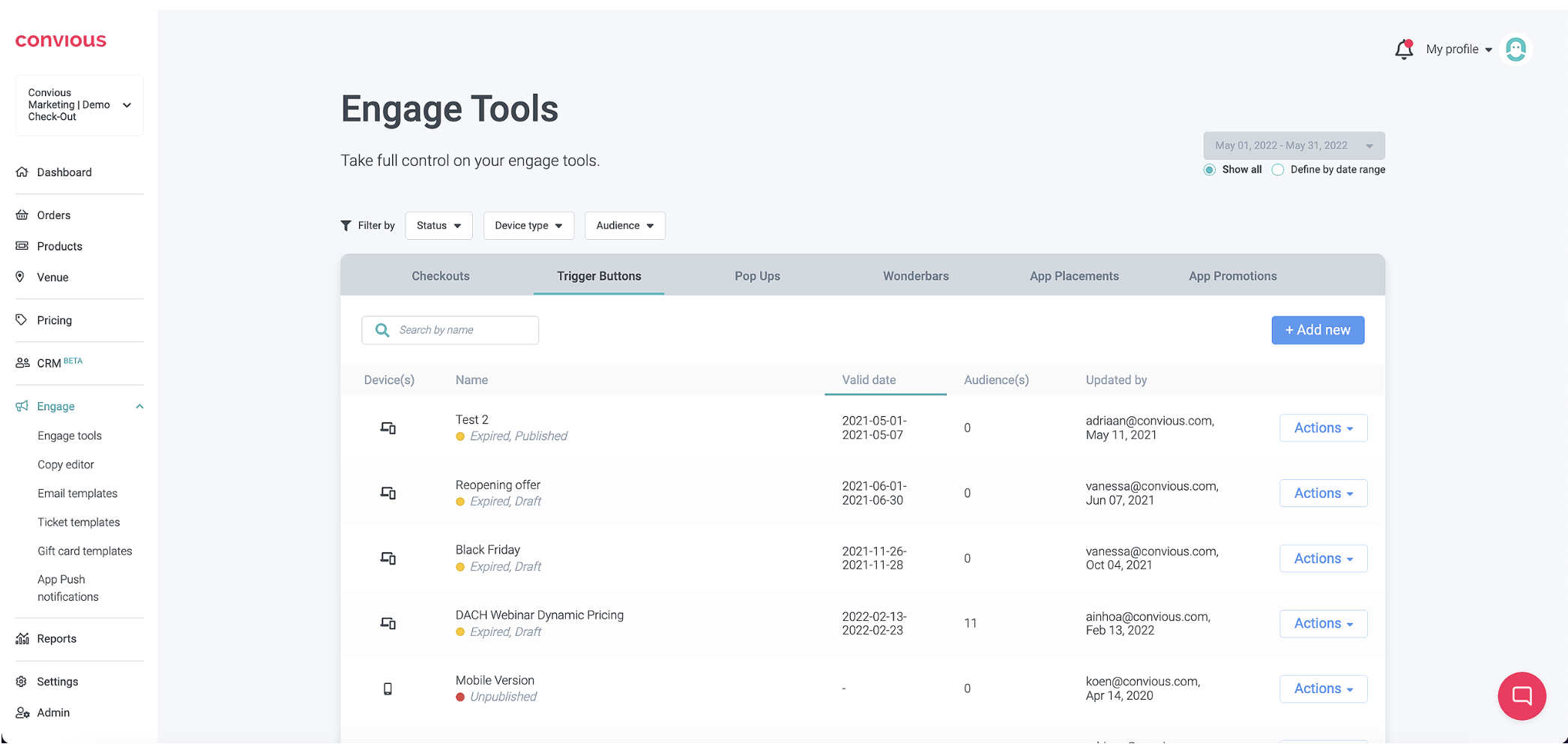The image size is (1568, 747).
Task: Expand the Audience filter dropdown
Action: point(624,226)
